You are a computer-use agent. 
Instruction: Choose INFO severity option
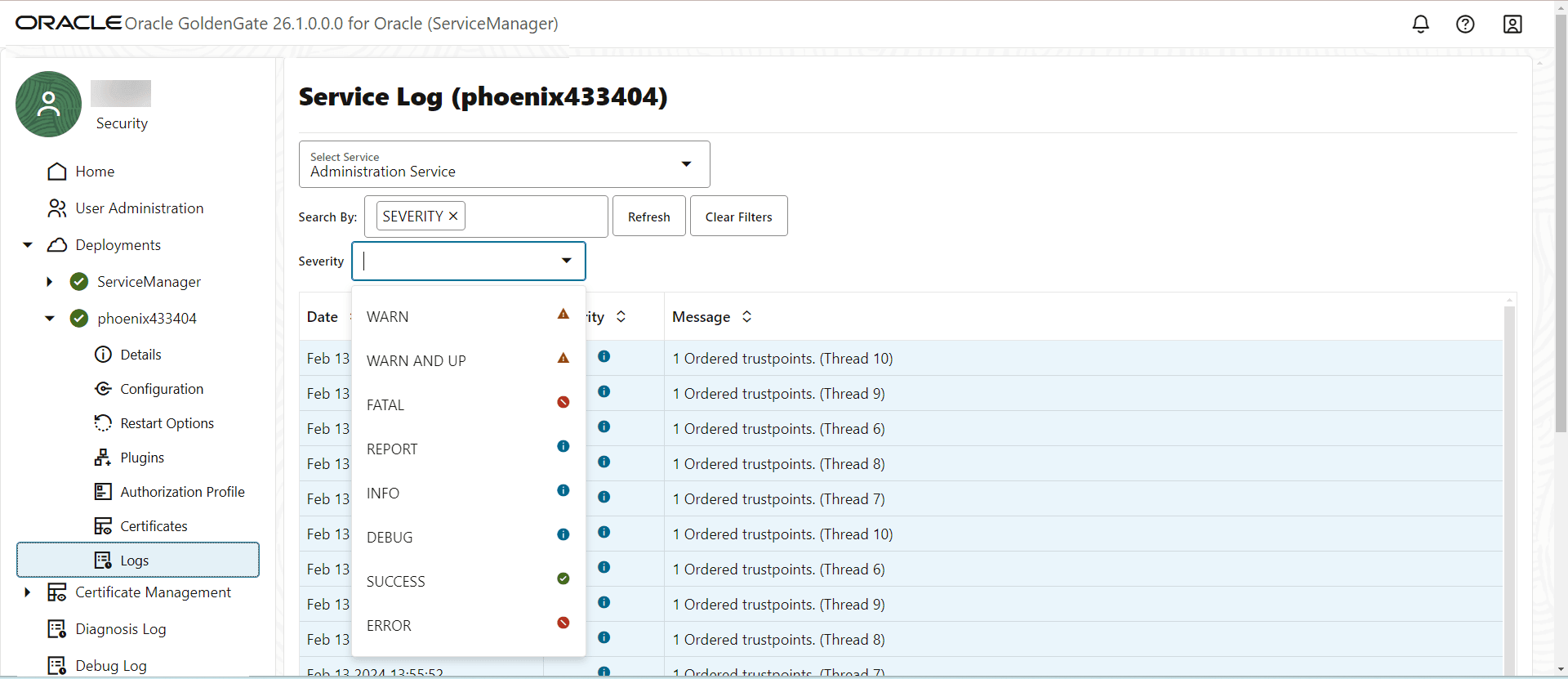(469, 494)
